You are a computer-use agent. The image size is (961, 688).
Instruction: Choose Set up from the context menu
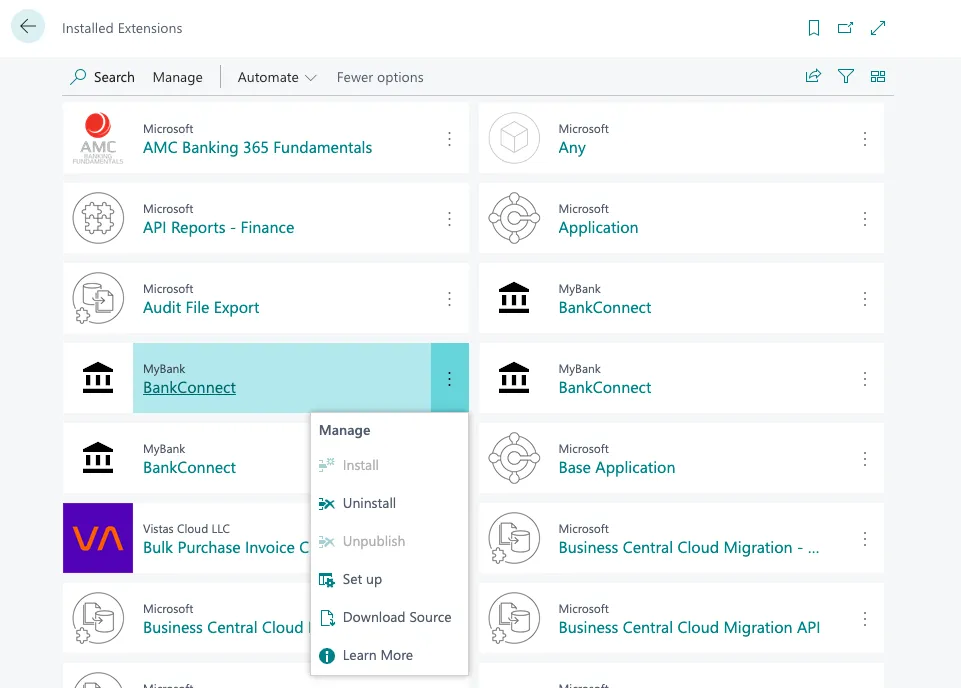(x=389, y=580)
